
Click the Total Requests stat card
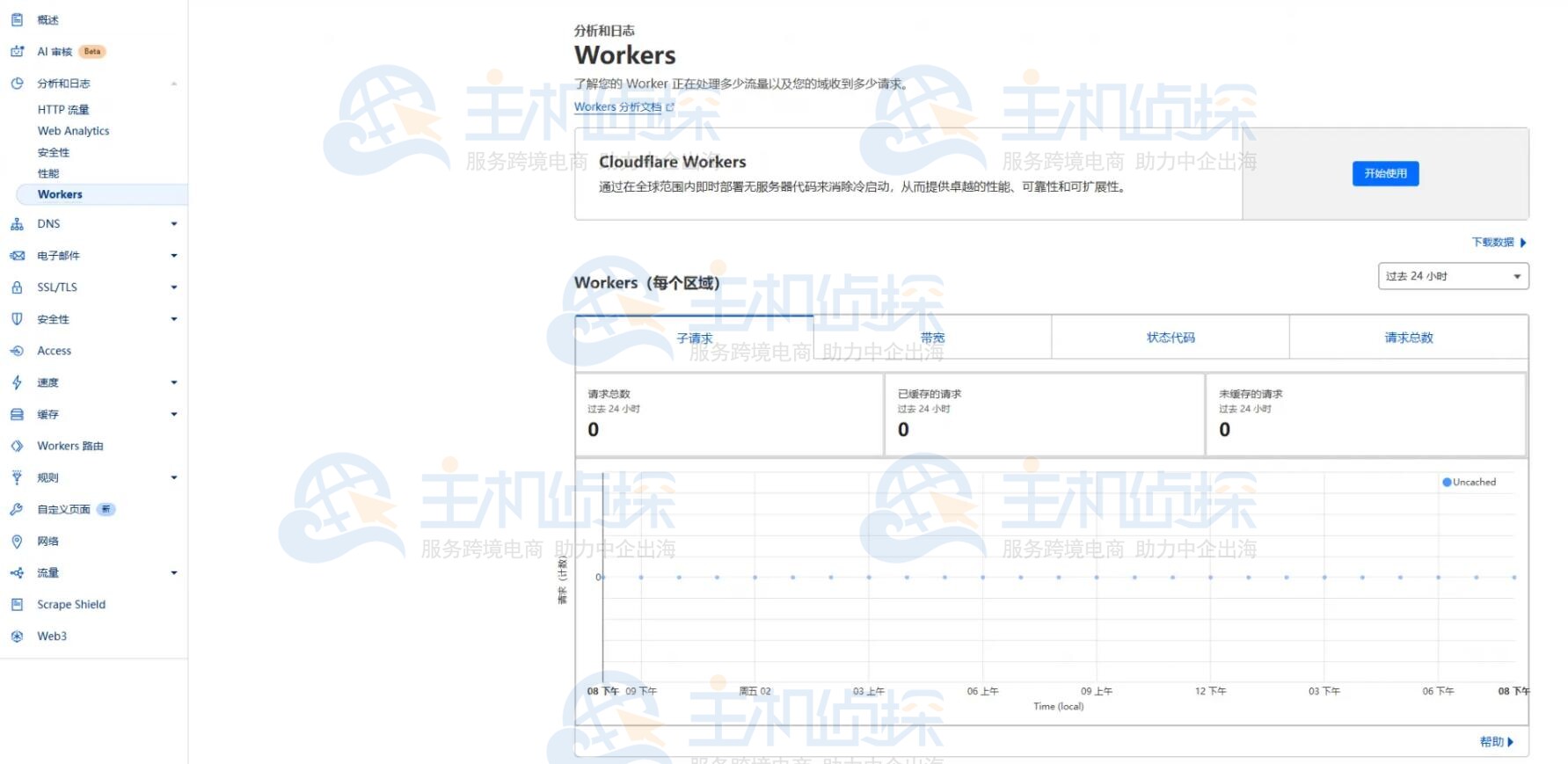point(730,414)
